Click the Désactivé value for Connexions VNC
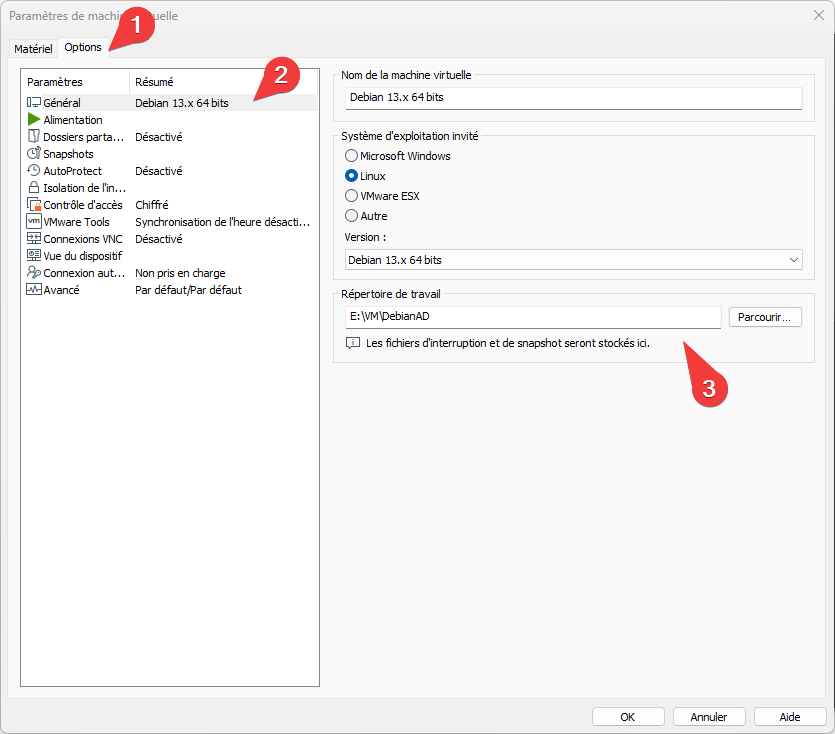835x734 pixels. 159,239
